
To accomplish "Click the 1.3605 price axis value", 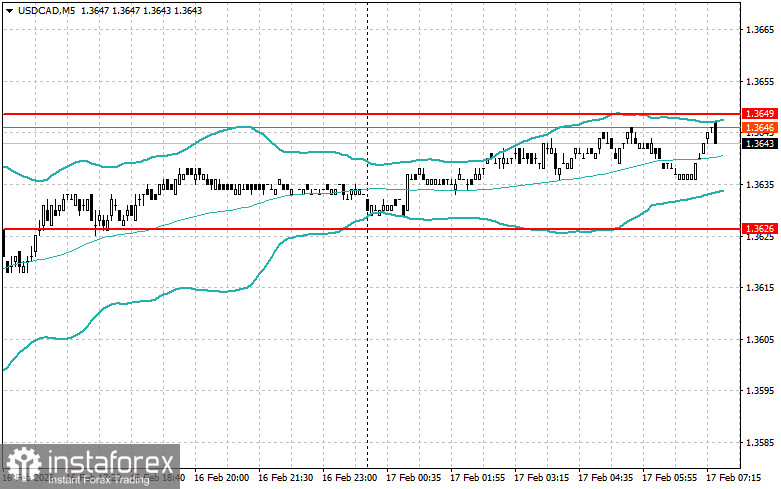I will [760, 340].
